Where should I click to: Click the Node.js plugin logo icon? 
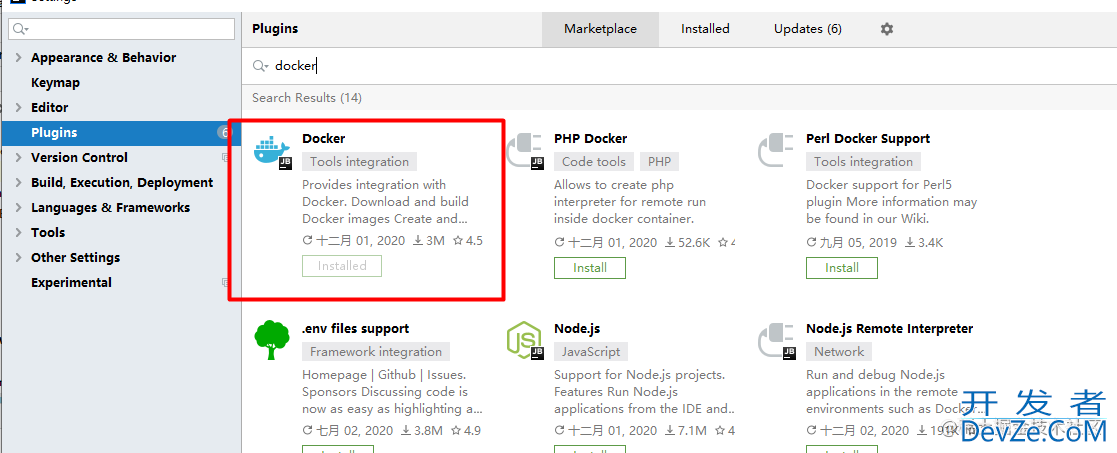[525, 340]
